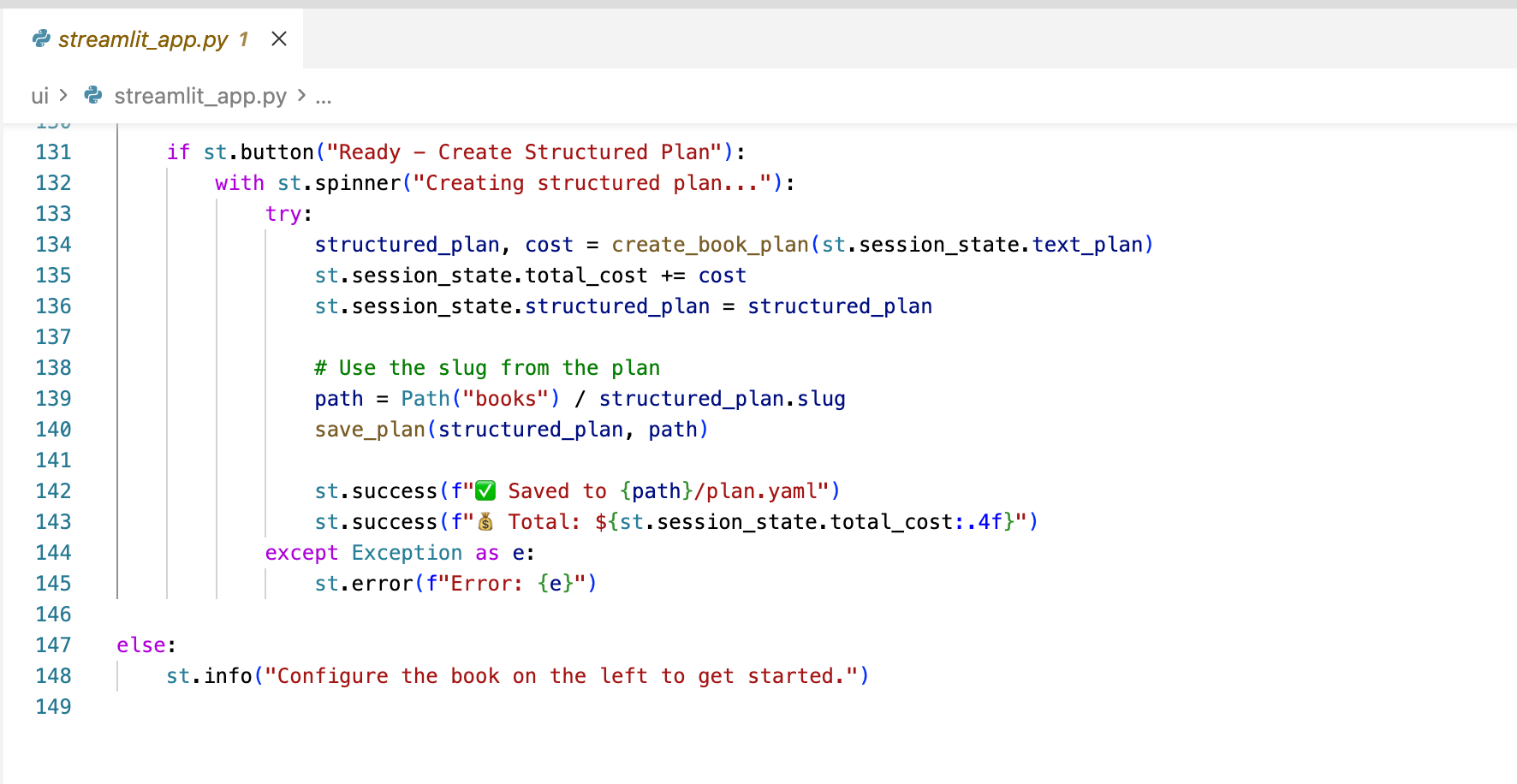Click 'st.error' call on line 145

364,584
